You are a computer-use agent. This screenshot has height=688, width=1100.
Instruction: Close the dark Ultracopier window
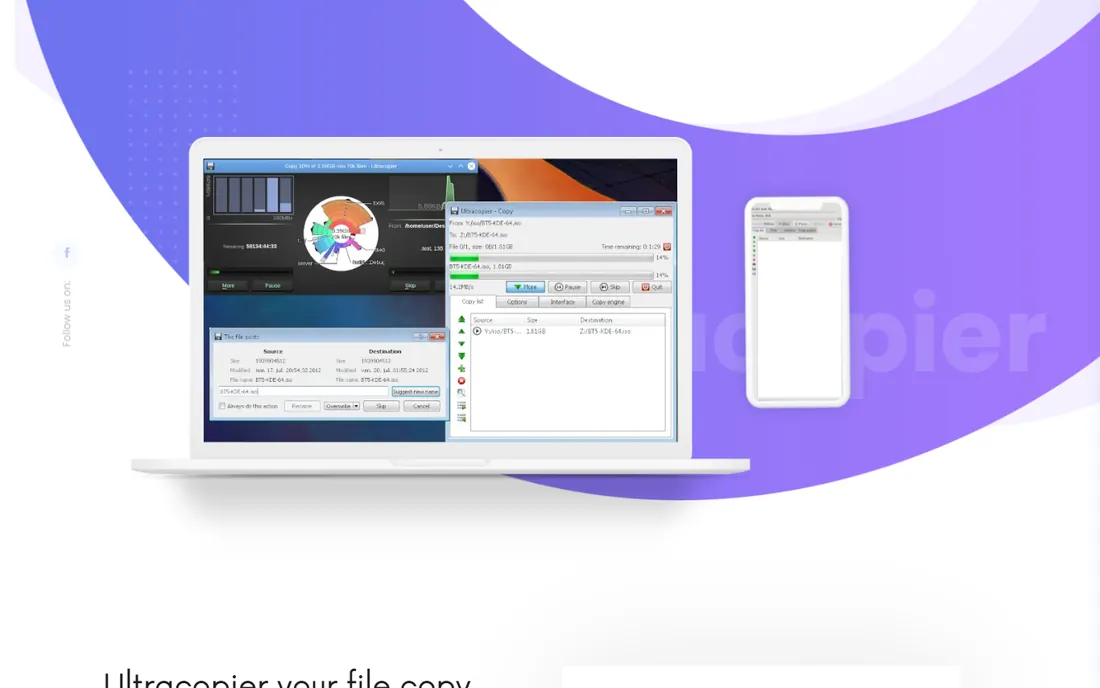point(471,166)
